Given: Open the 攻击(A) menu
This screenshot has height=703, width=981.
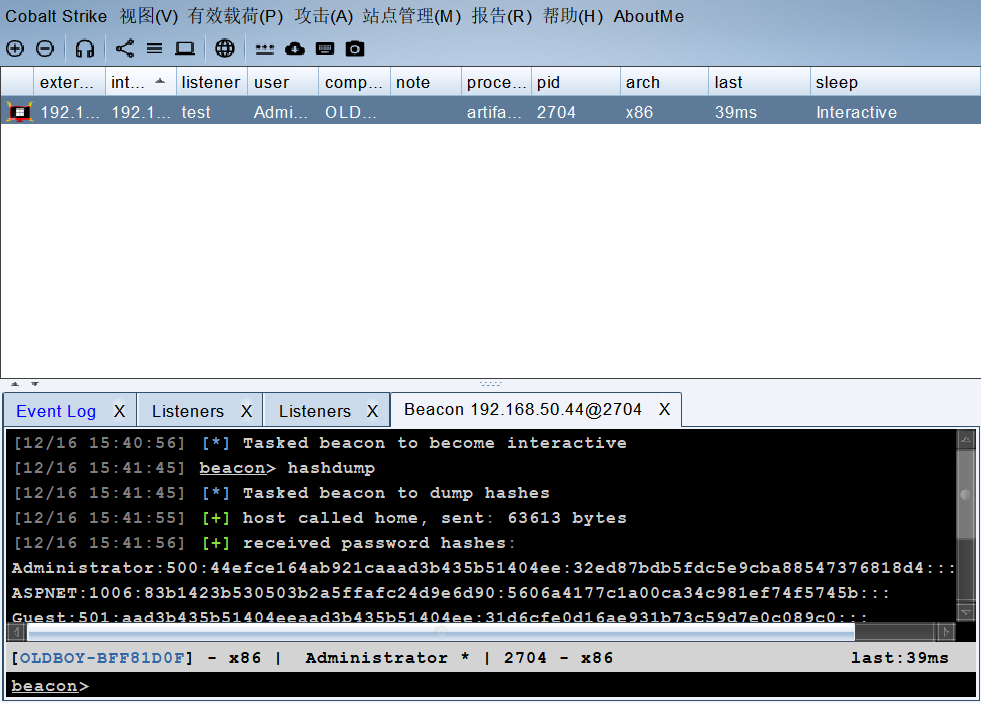Looking at the screenshot, I should pos(324,16).
